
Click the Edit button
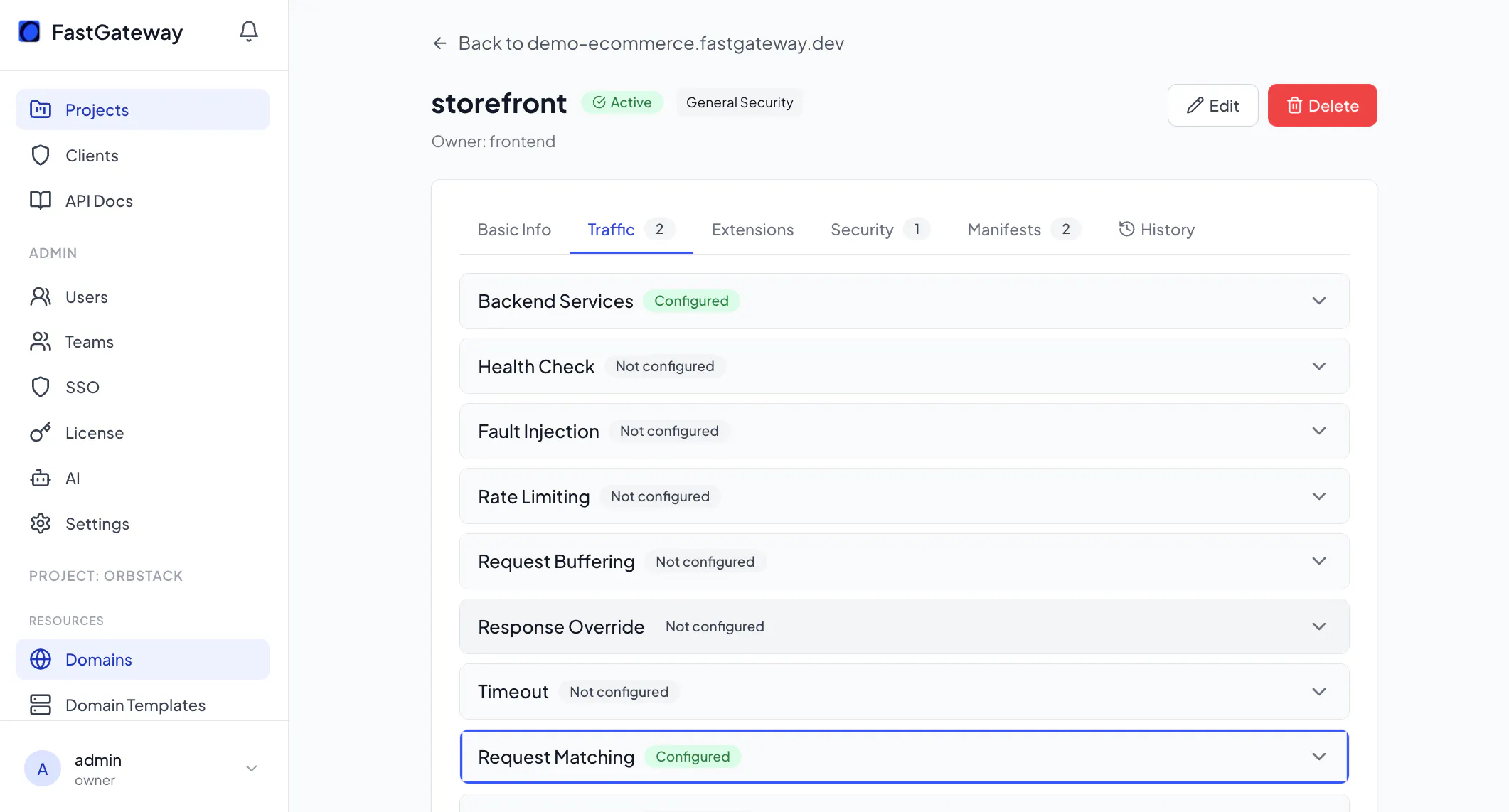coord(1212,105)
